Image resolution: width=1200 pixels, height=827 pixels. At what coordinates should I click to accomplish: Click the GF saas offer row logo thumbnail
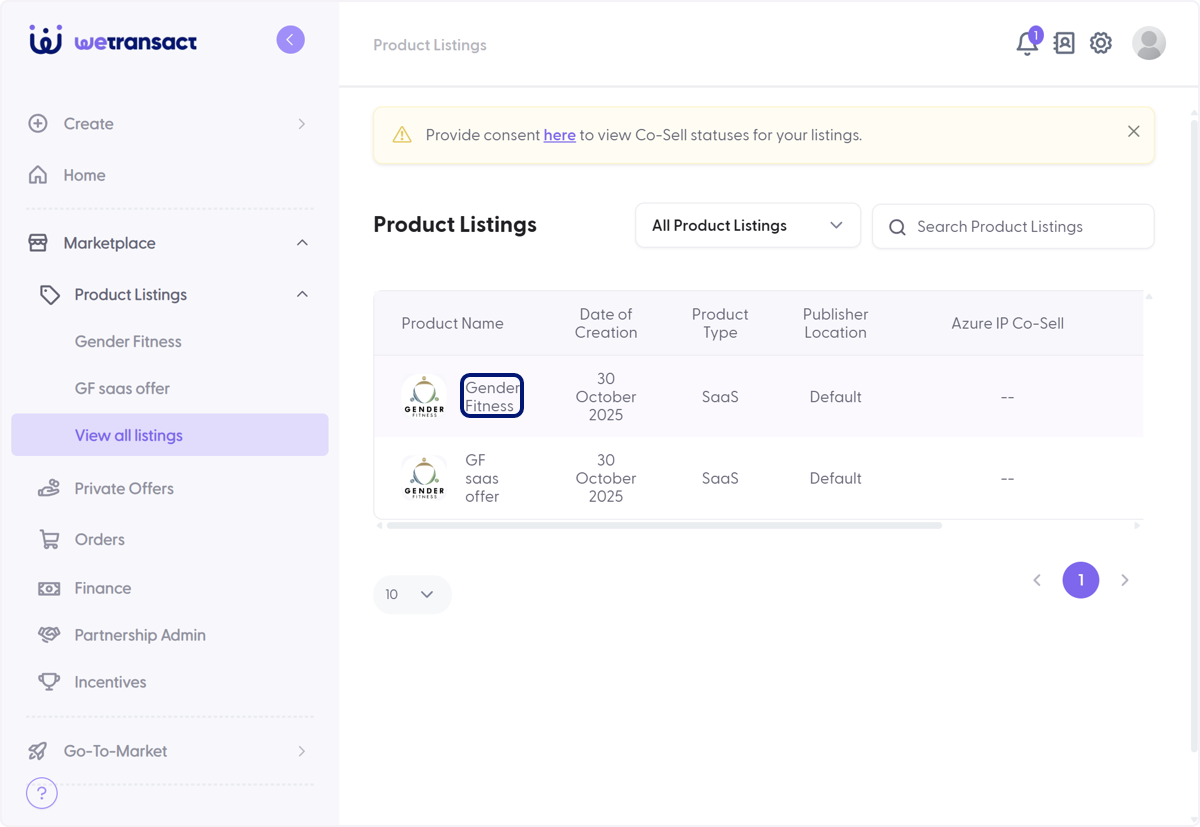424,479
